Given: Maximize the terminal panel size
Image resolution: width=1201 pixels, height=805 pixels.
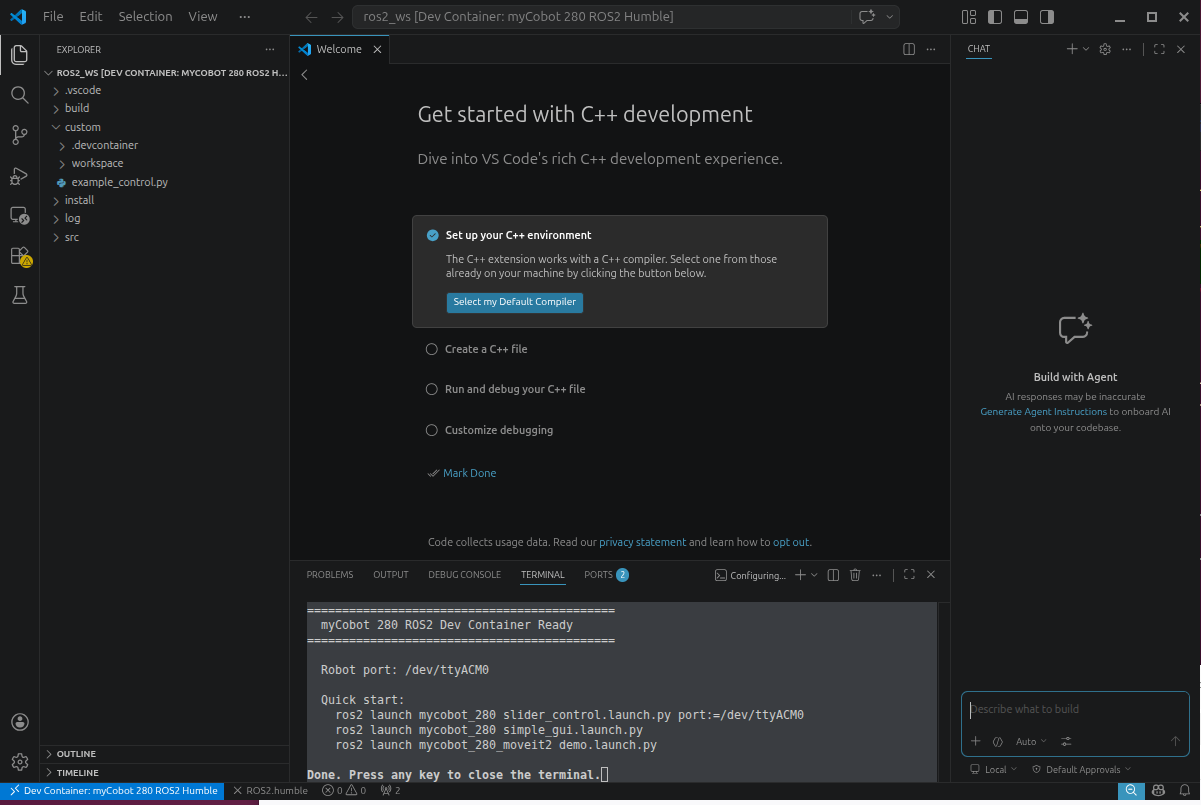Looking at the screenshot, I should (909, 575).
